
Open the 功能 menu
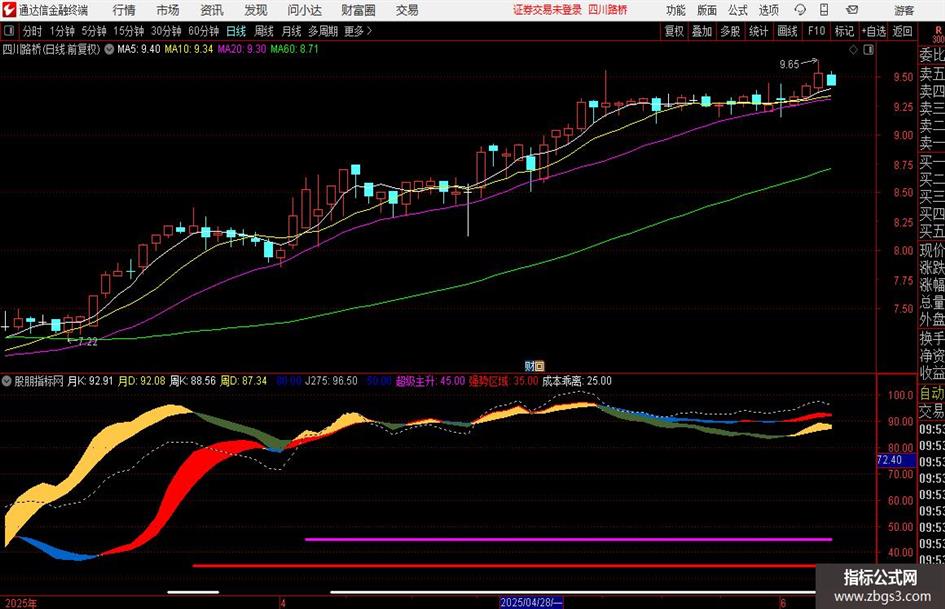[676, 10]
